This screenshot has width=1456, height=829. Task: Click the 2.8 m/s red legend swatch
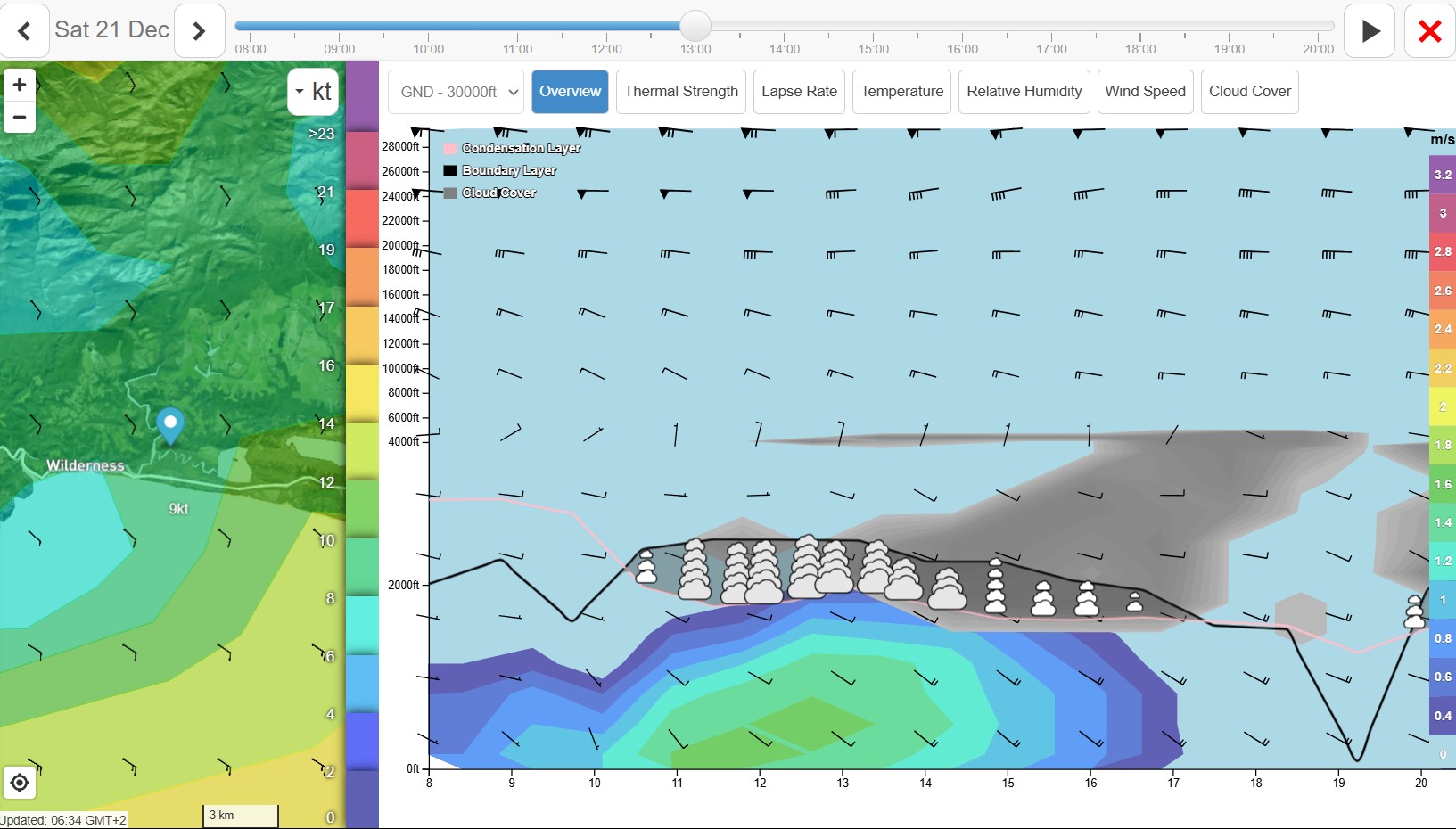point(1443,251)
